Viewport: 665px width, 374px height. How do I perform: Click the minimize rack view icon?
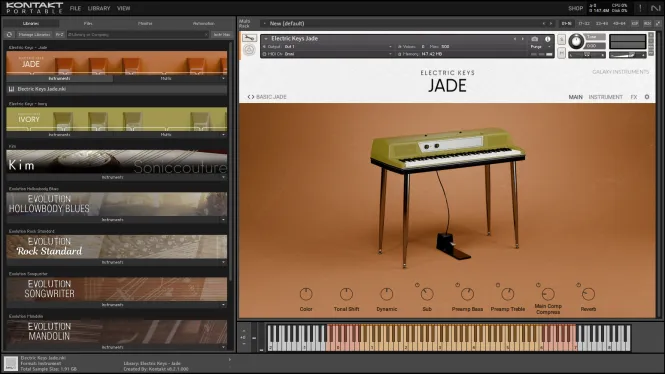658,23
